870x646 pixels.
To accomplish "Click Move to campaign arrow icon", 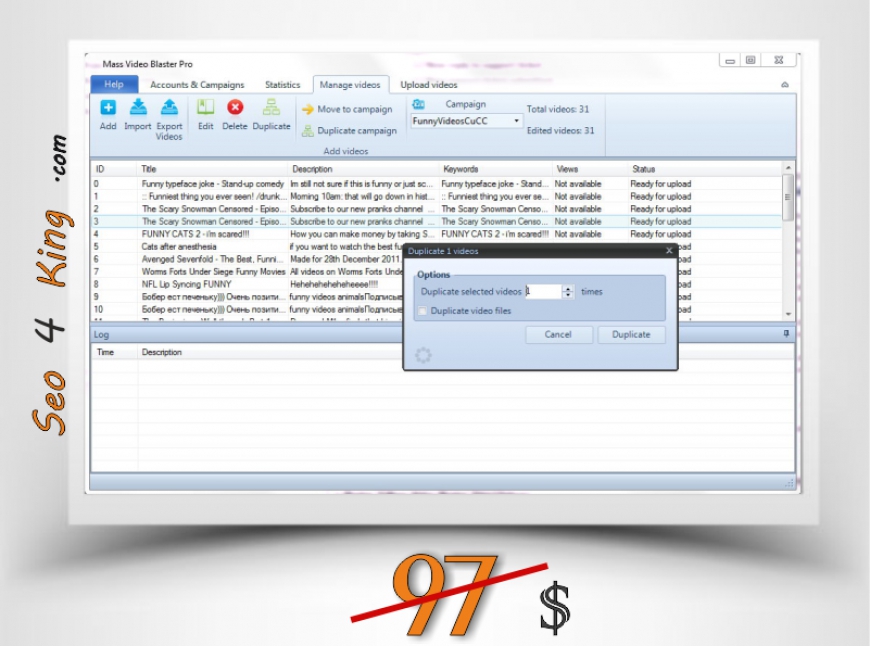I will 307,109.
